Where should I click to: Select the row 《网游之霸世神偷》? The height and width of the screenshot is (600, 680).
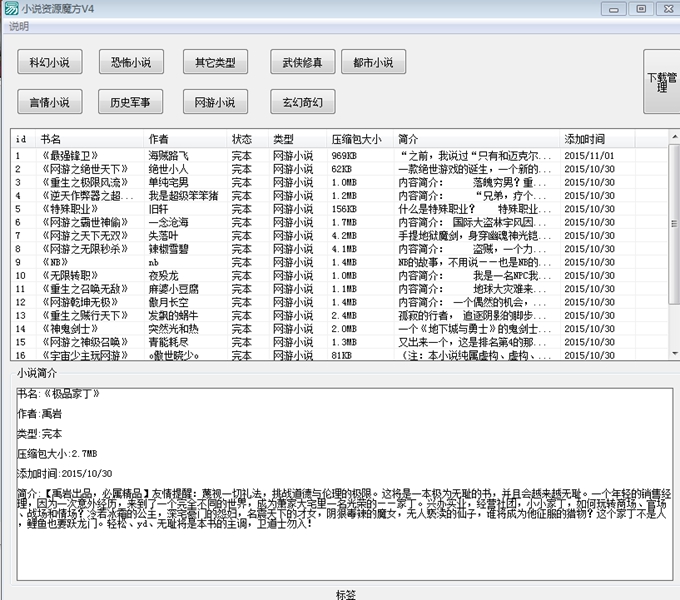click(x=339, y=222)
